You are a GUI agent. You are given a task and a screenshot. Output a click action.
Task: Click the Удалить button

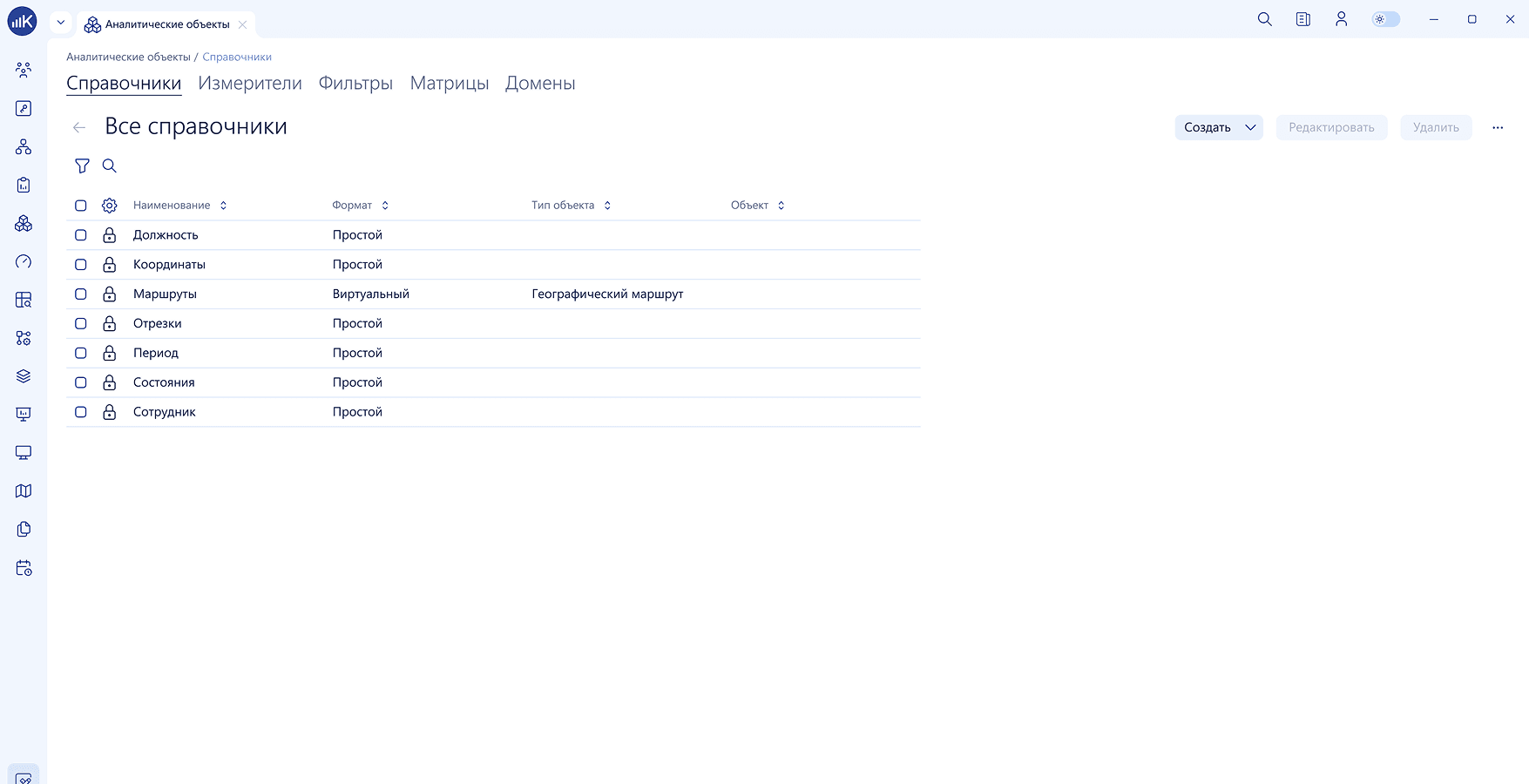pyautogui.click(x=1437, y=127)
